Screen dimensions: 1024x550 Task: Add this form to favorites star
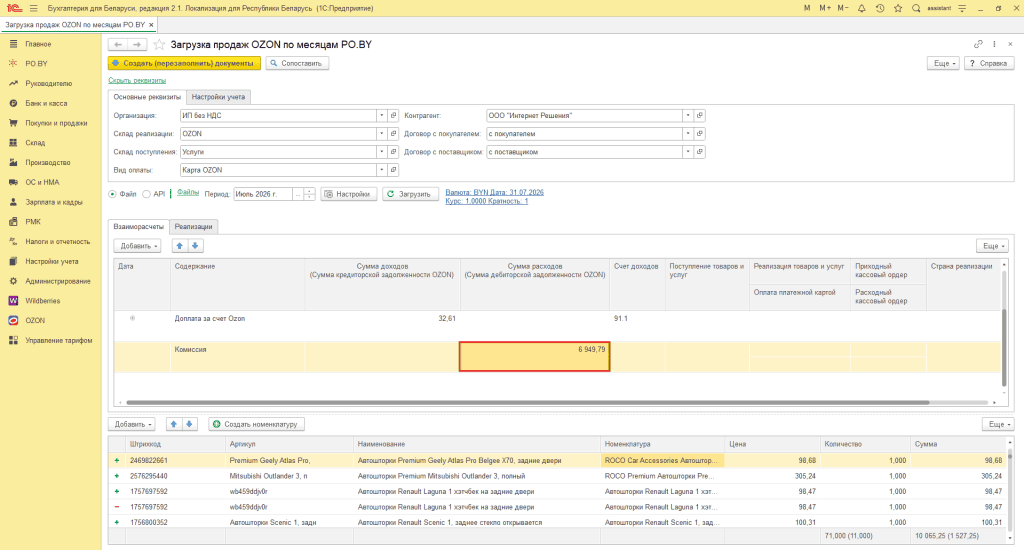pos(159,44)
